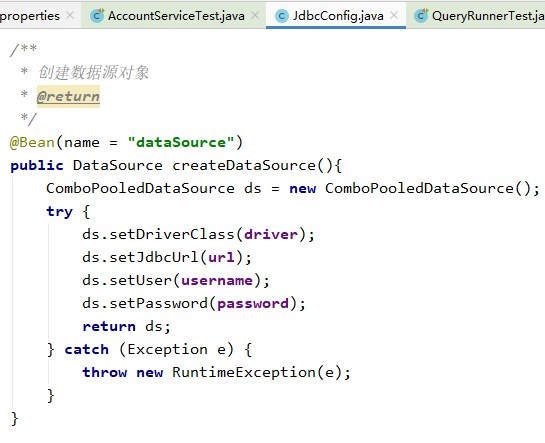Close the JdbcConfig.java tab
The height and width of the screenshot is (443, 545).
394,15
